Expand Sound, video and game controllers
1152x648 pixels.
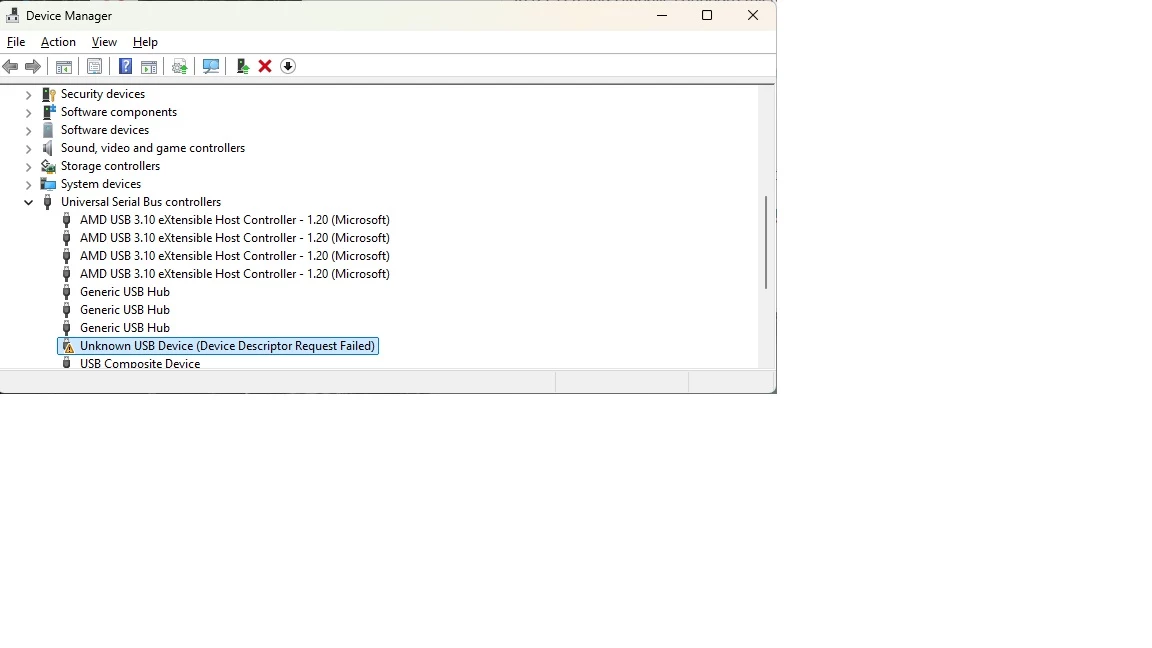click(x=29, y=148)
